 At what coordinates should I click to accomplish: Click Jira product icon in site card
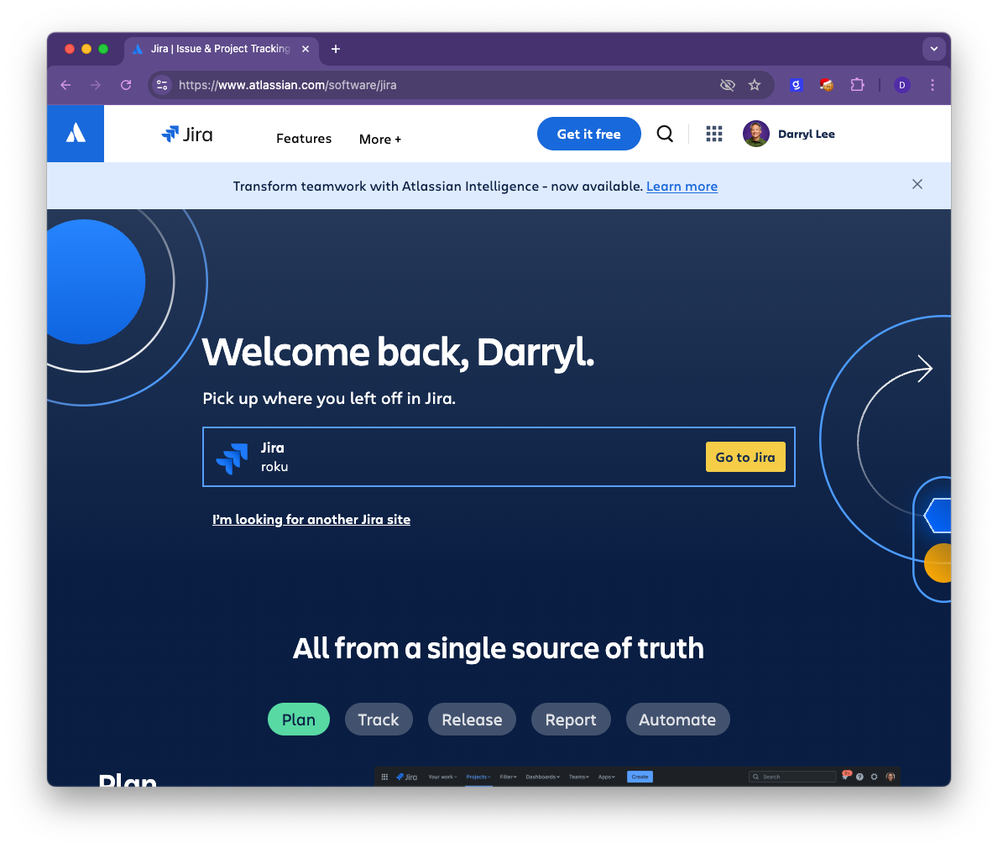(x=232, y=458)
